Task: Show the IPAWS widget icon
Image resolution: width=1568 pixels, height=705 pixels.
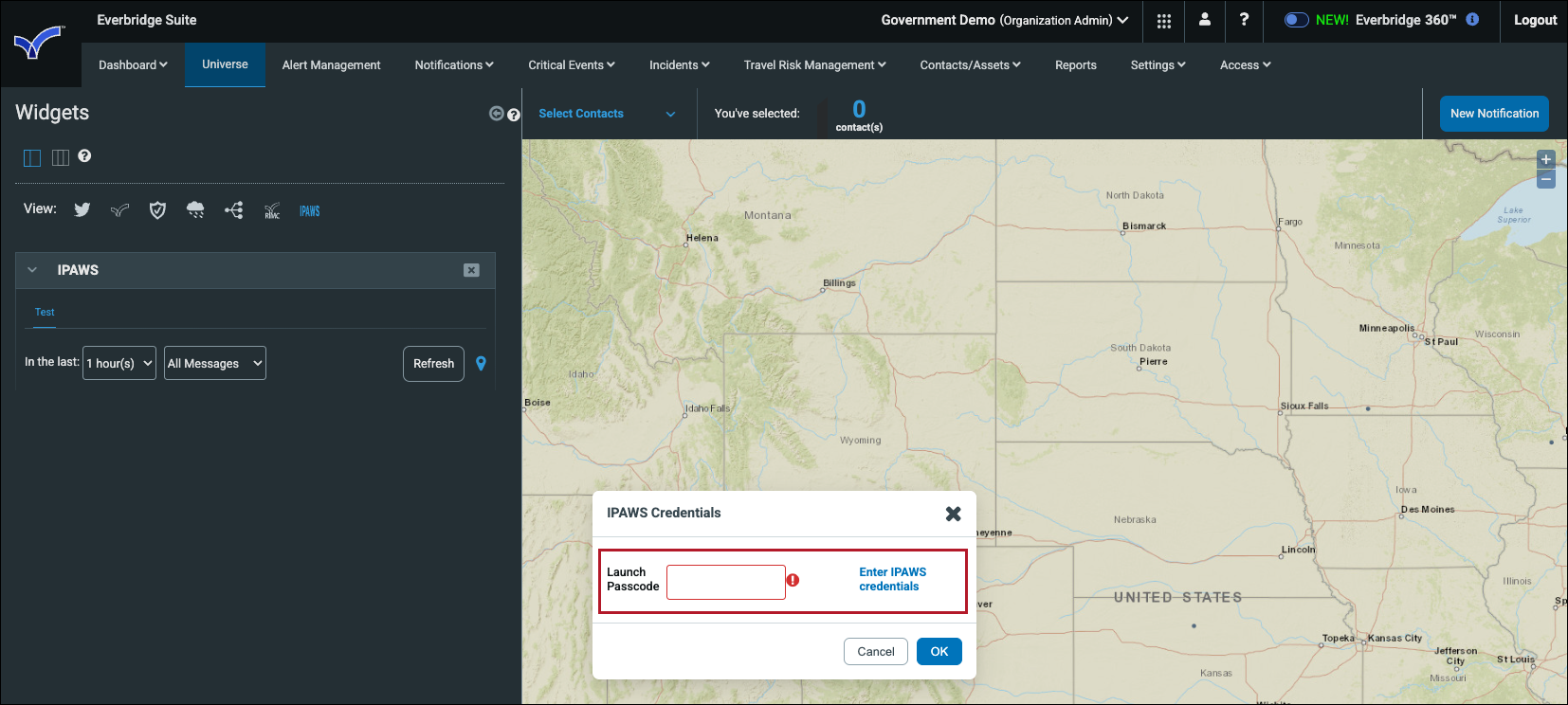Action: point(310,210)
